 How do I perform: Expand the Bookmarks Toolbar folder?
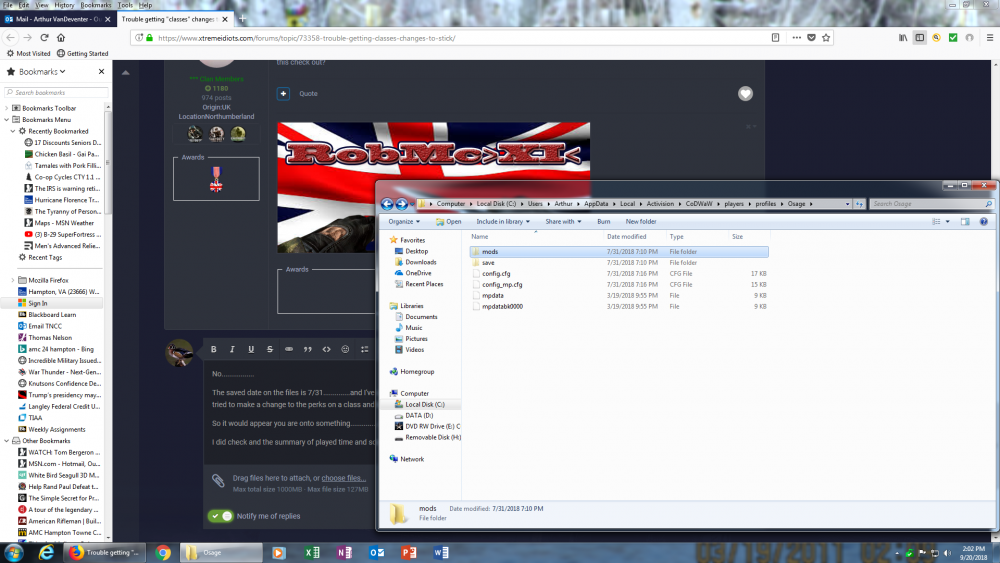click(7, 108)
